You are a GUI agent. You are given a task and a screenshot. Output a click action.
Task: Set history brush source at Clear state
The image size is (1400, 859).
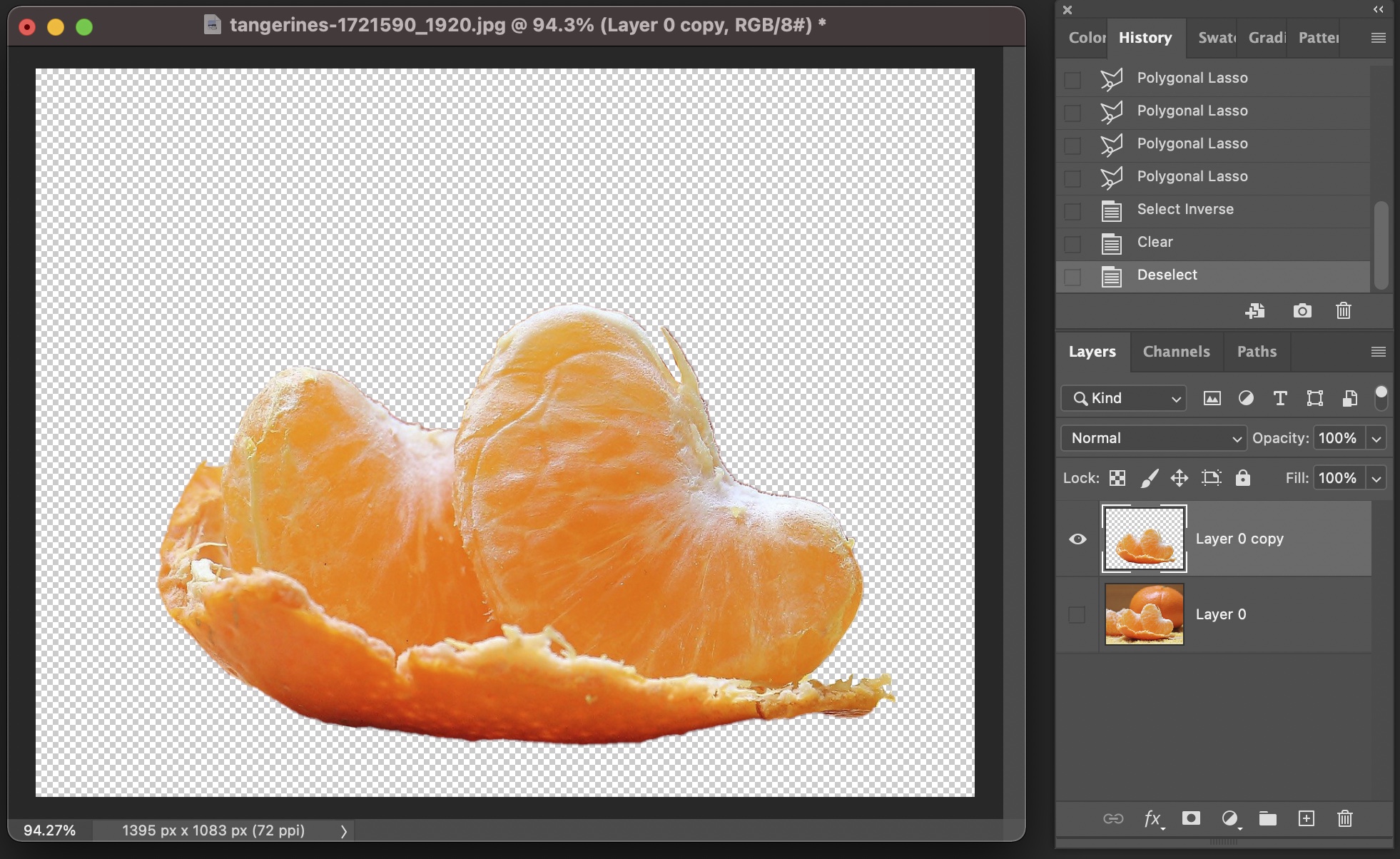tap(1072, 243)
